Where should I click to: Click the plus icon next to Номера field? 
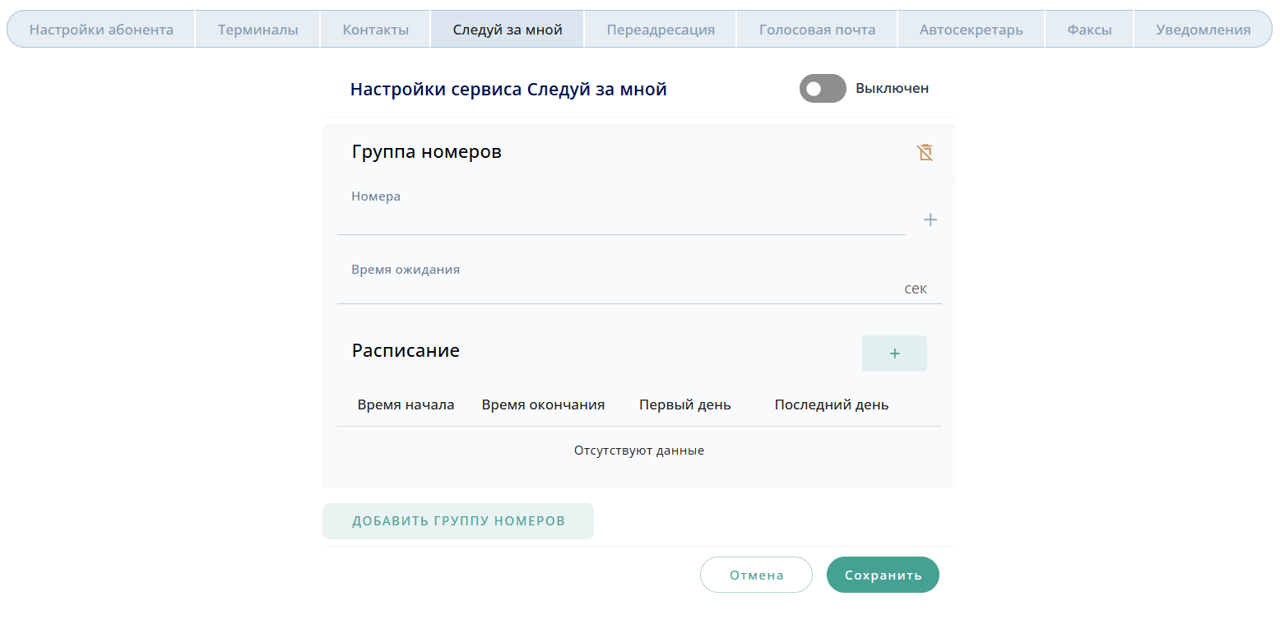pyautogui.click(x=930, y=220)
